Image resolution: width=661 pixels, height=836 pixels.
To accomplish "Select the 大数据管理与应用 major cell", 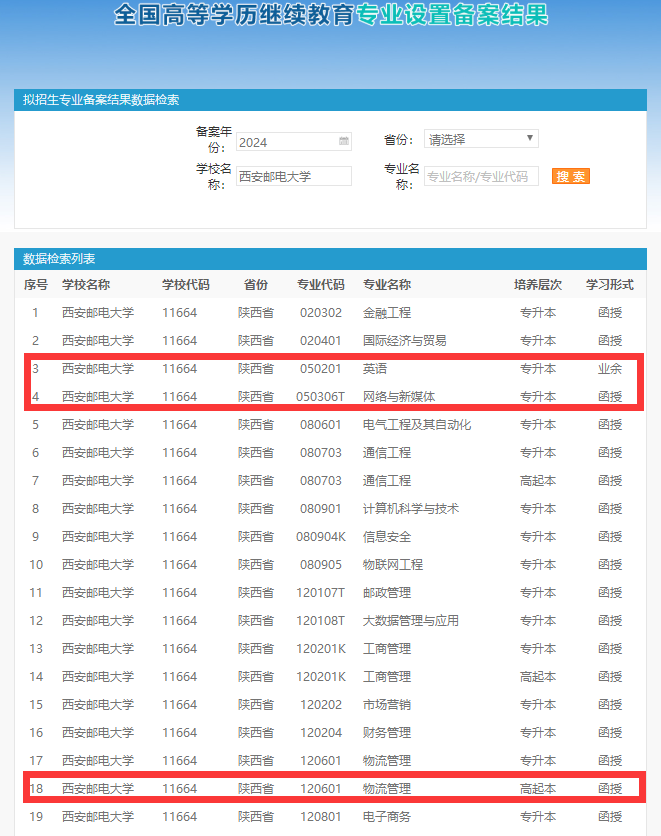I will 411,621.
